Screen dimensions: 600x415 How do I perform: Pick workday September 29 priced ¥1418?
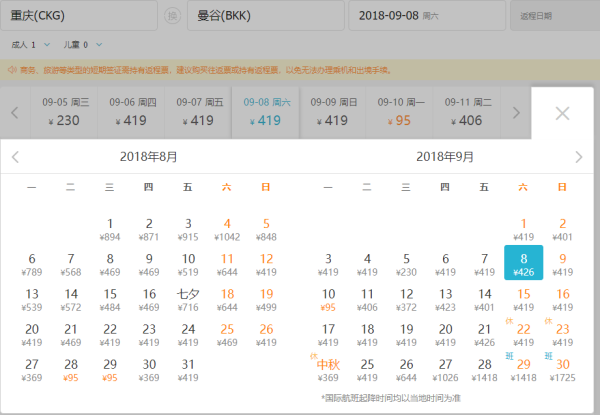523,370
